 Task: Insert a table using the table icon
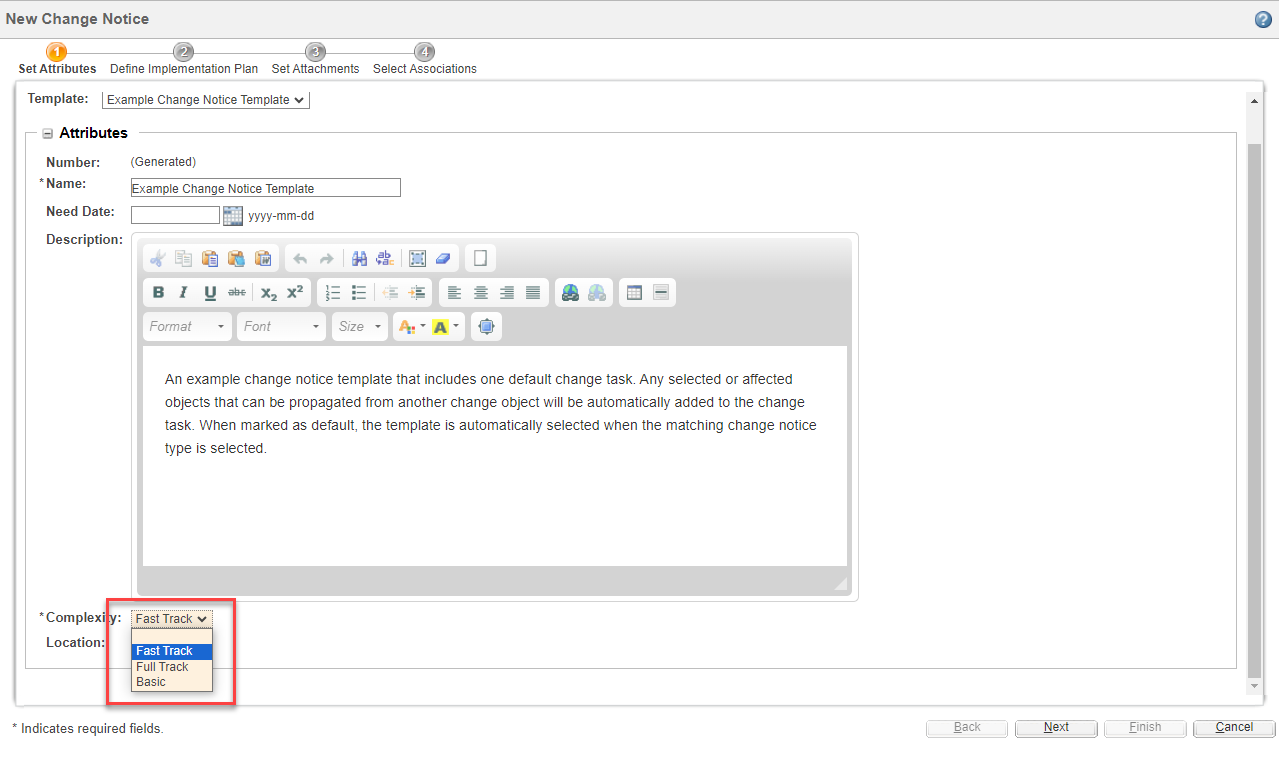coord(634,292)
